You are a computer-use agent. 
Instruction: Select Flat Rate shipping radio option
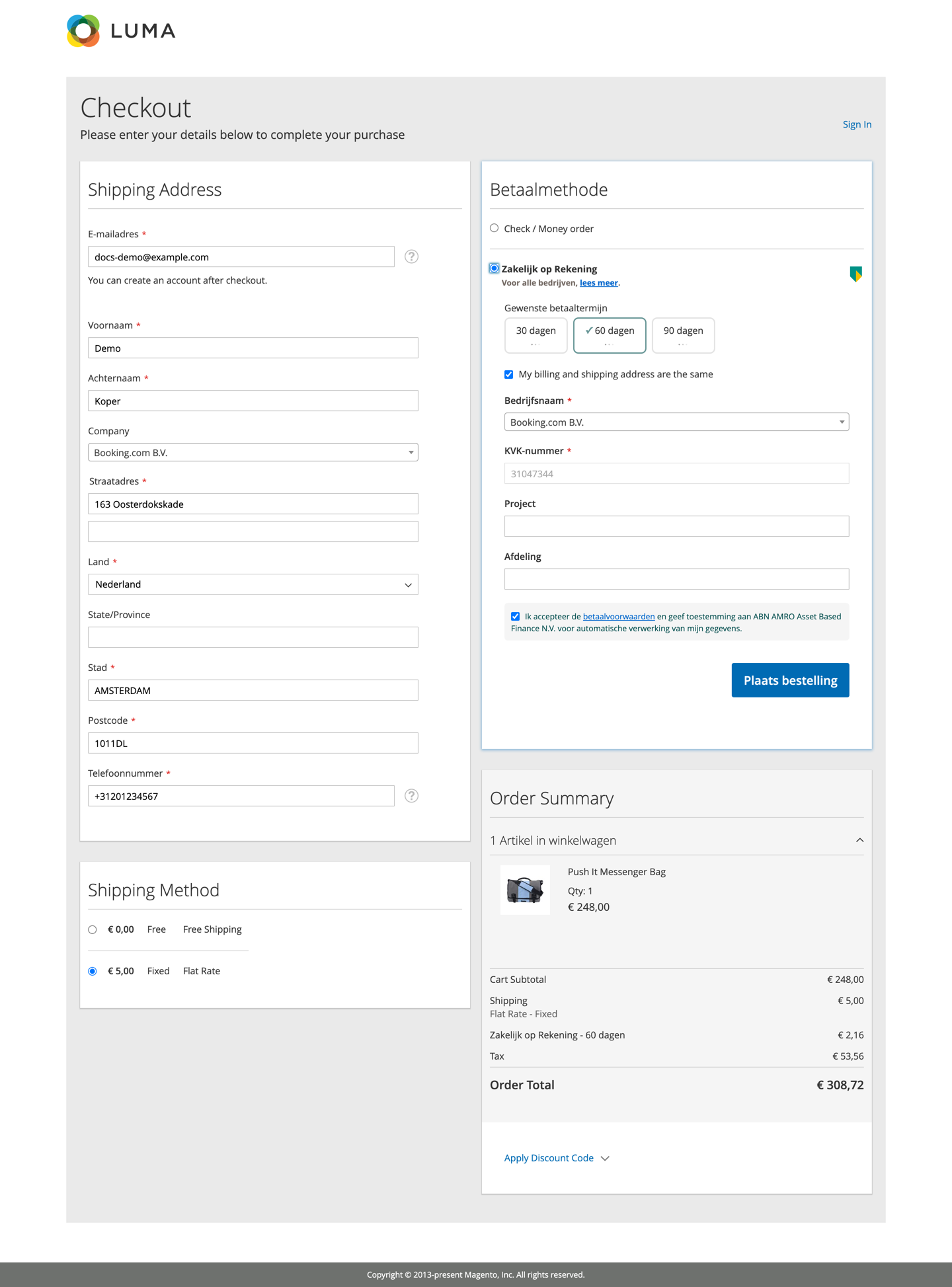point(93,971)
